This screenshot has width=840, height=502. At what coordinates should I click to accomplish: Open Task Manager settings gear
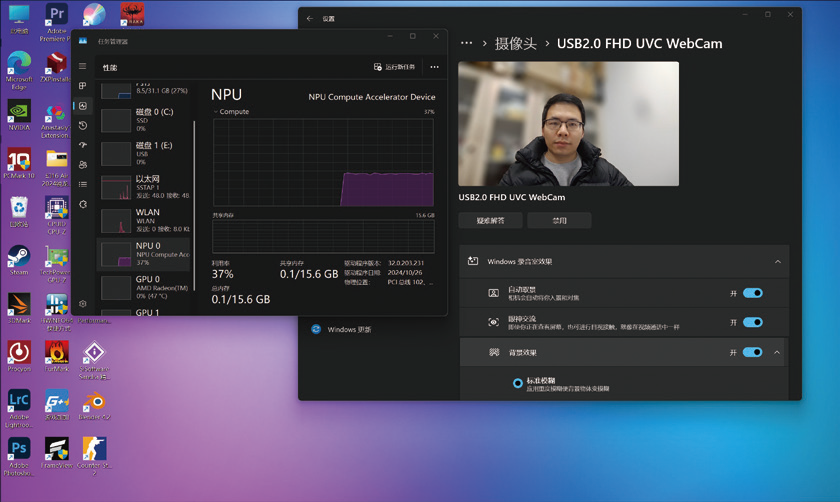pyautogui.click(x=82, y=304)
